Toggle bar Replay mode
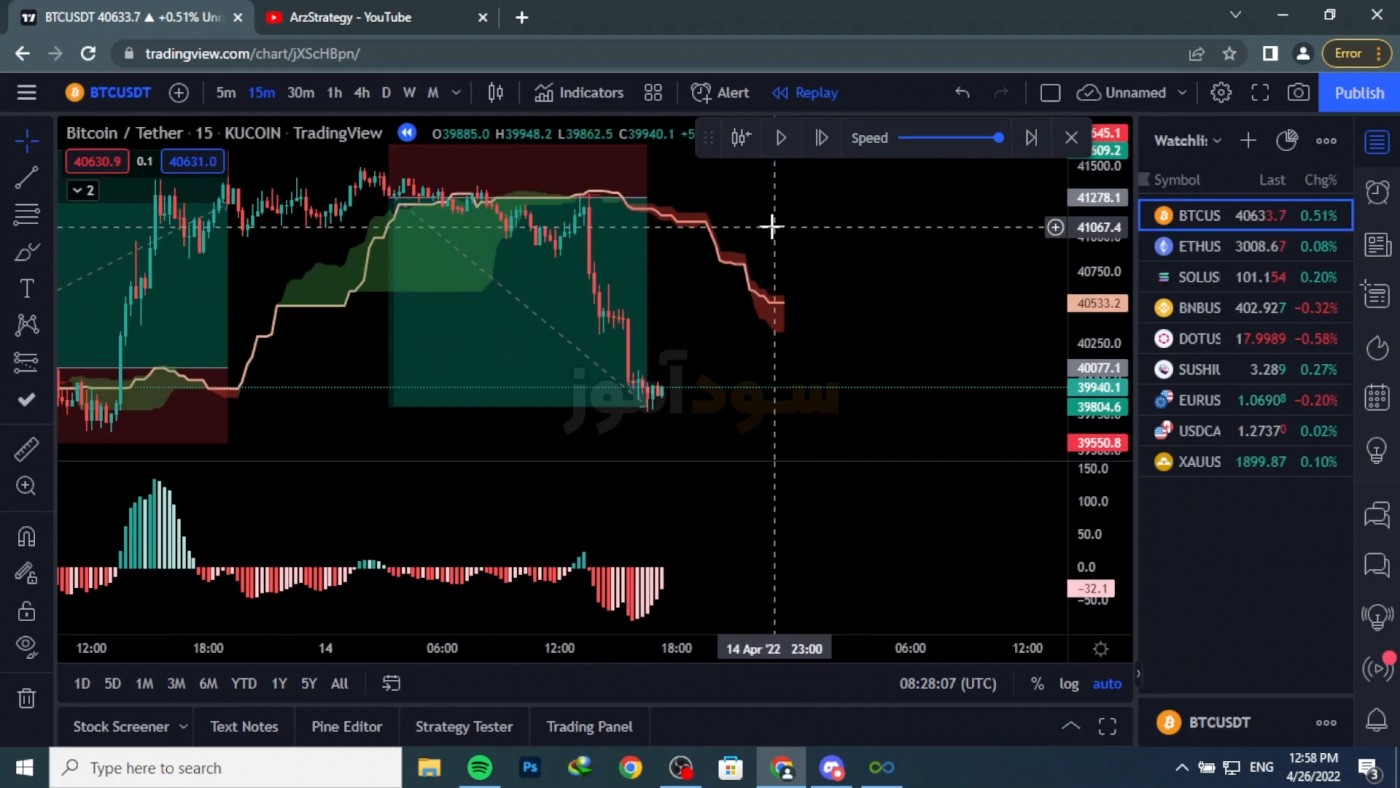This screenshot has width=1400, height=788. tap(805, 92)
